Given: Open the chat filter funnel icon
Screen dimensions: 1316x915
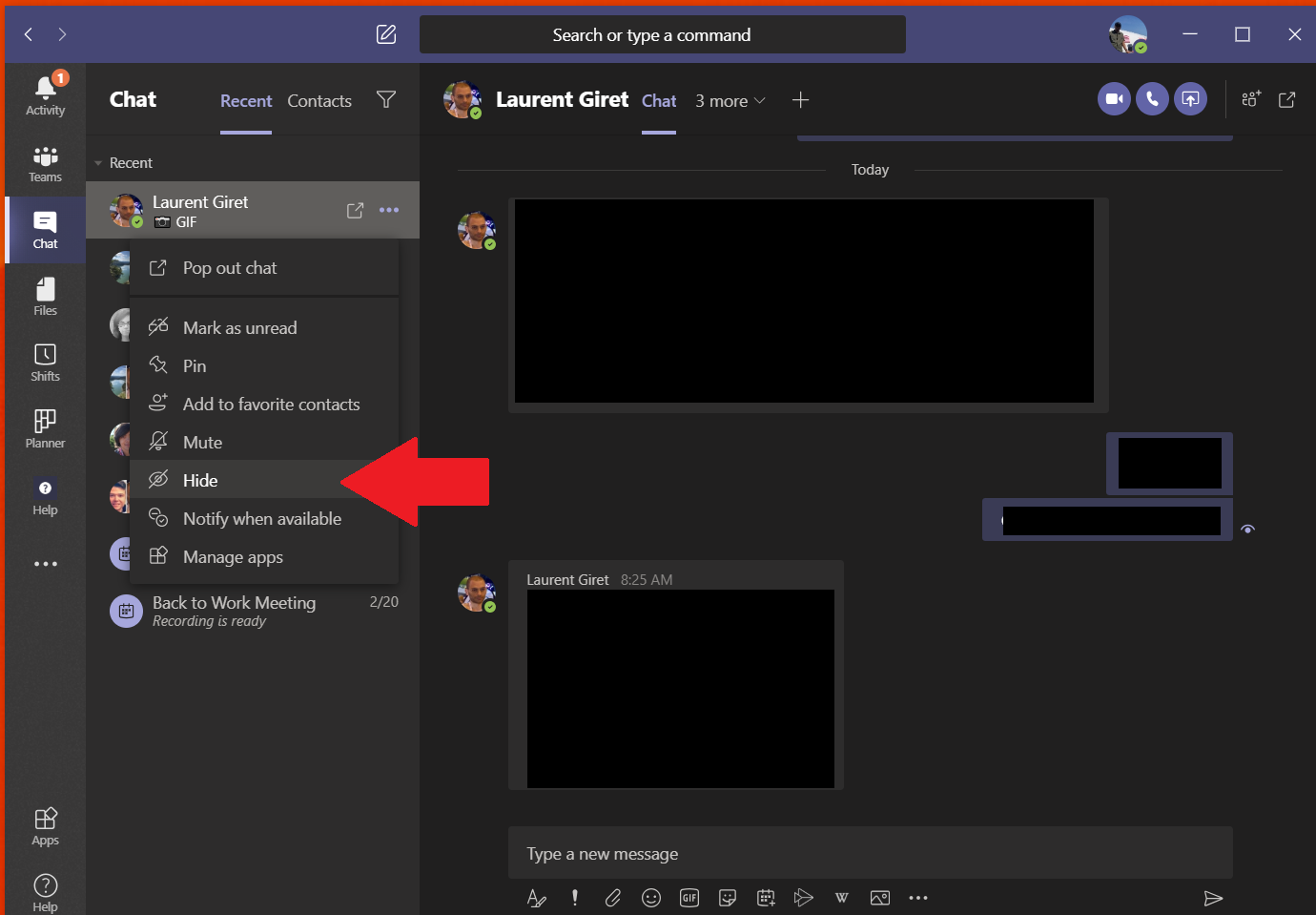Looking at the screenshot, I should coord(386,99).
